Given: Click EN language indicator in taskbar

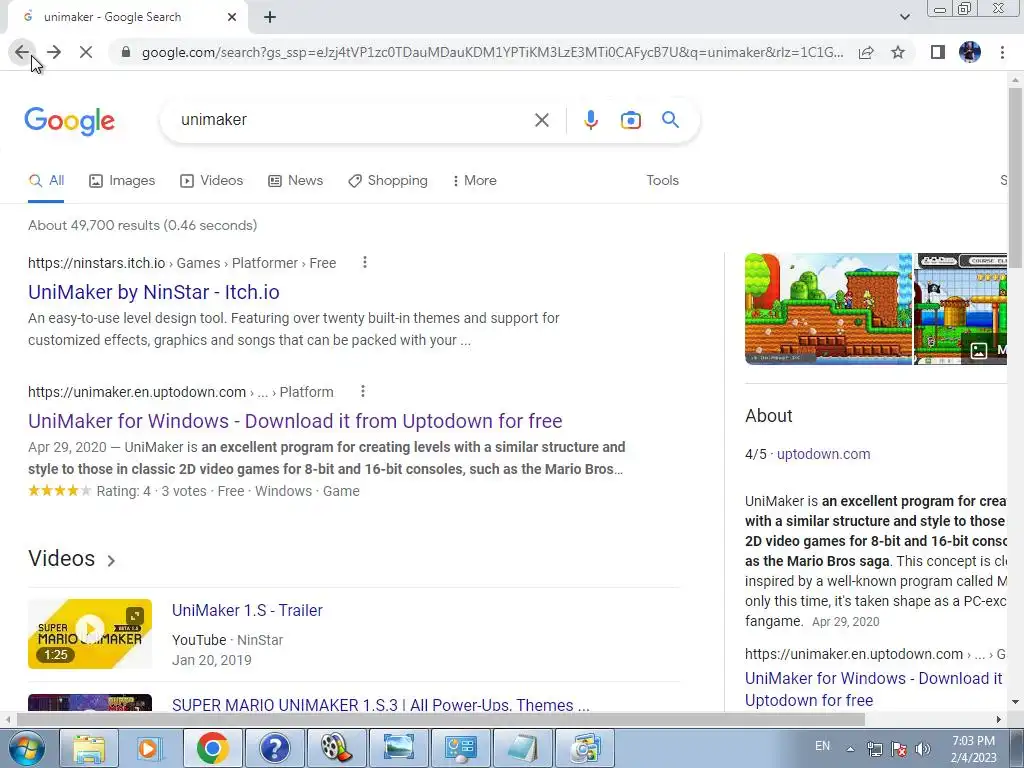Looking at the screenshot, I should pos(822,746).
